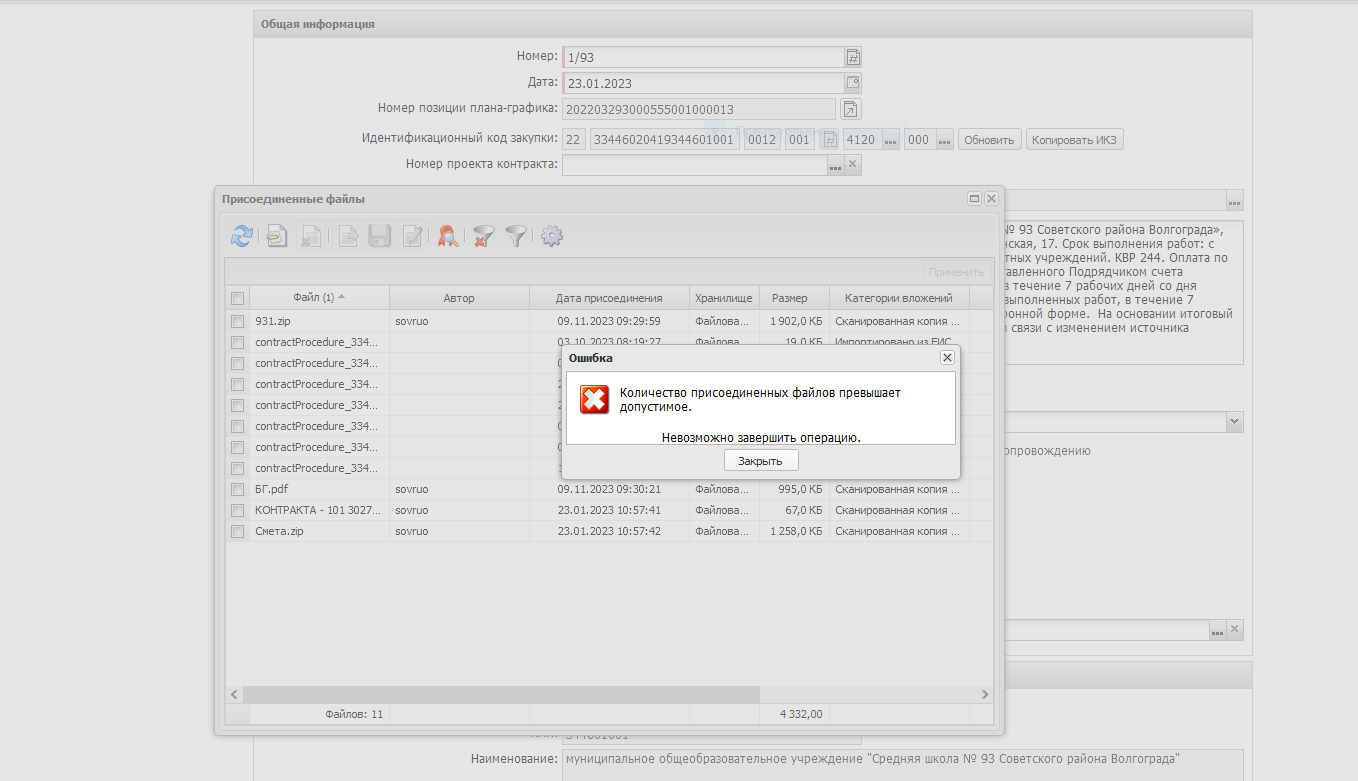Click the signature verification icon with red ribbon
Image resolution: width=1358 pixels, height=781 pixels.
pyautogui.click(x=448, y=236)
